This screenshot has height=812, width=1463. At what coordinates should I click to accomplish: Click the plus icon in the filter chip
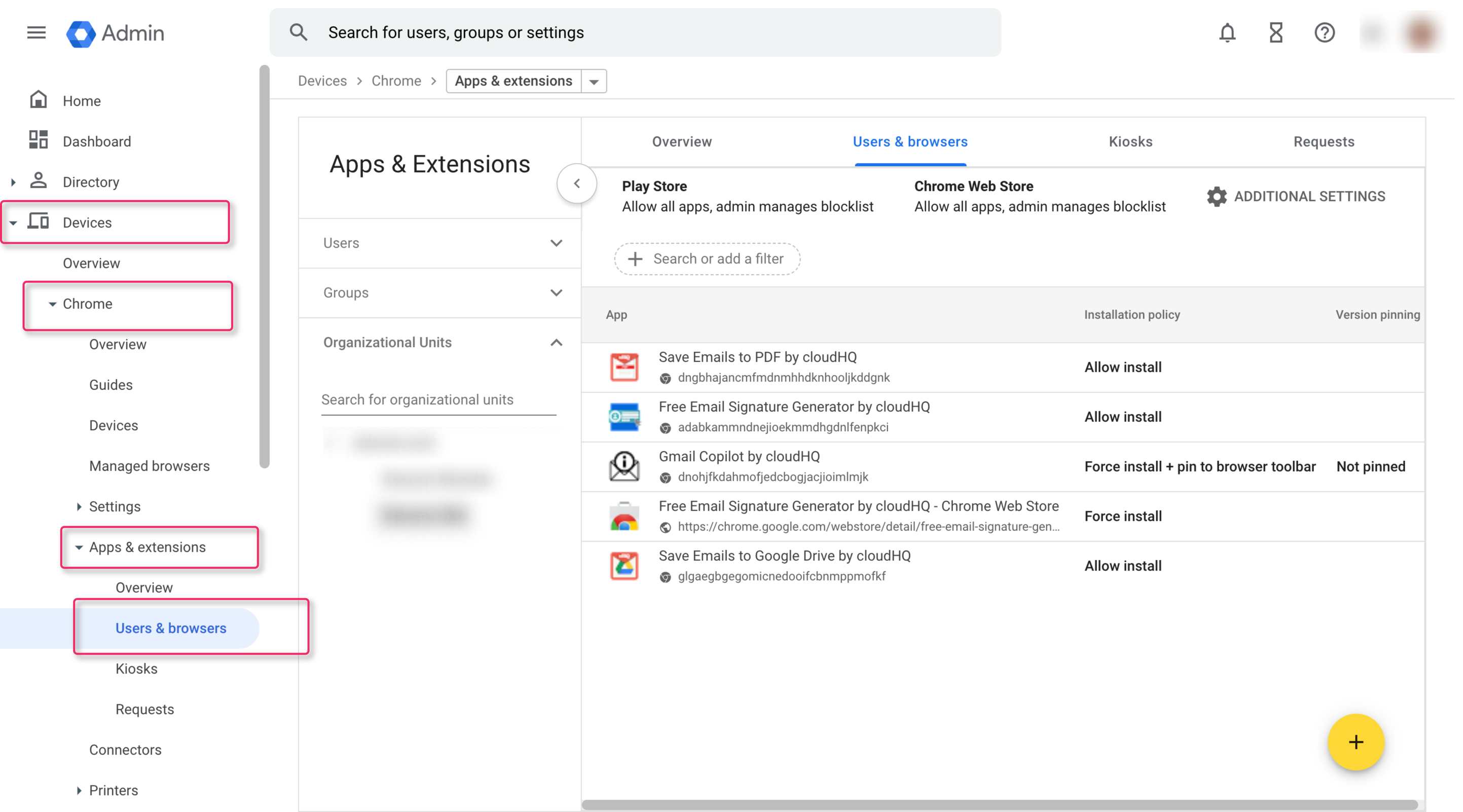click(x=634, y=259)
